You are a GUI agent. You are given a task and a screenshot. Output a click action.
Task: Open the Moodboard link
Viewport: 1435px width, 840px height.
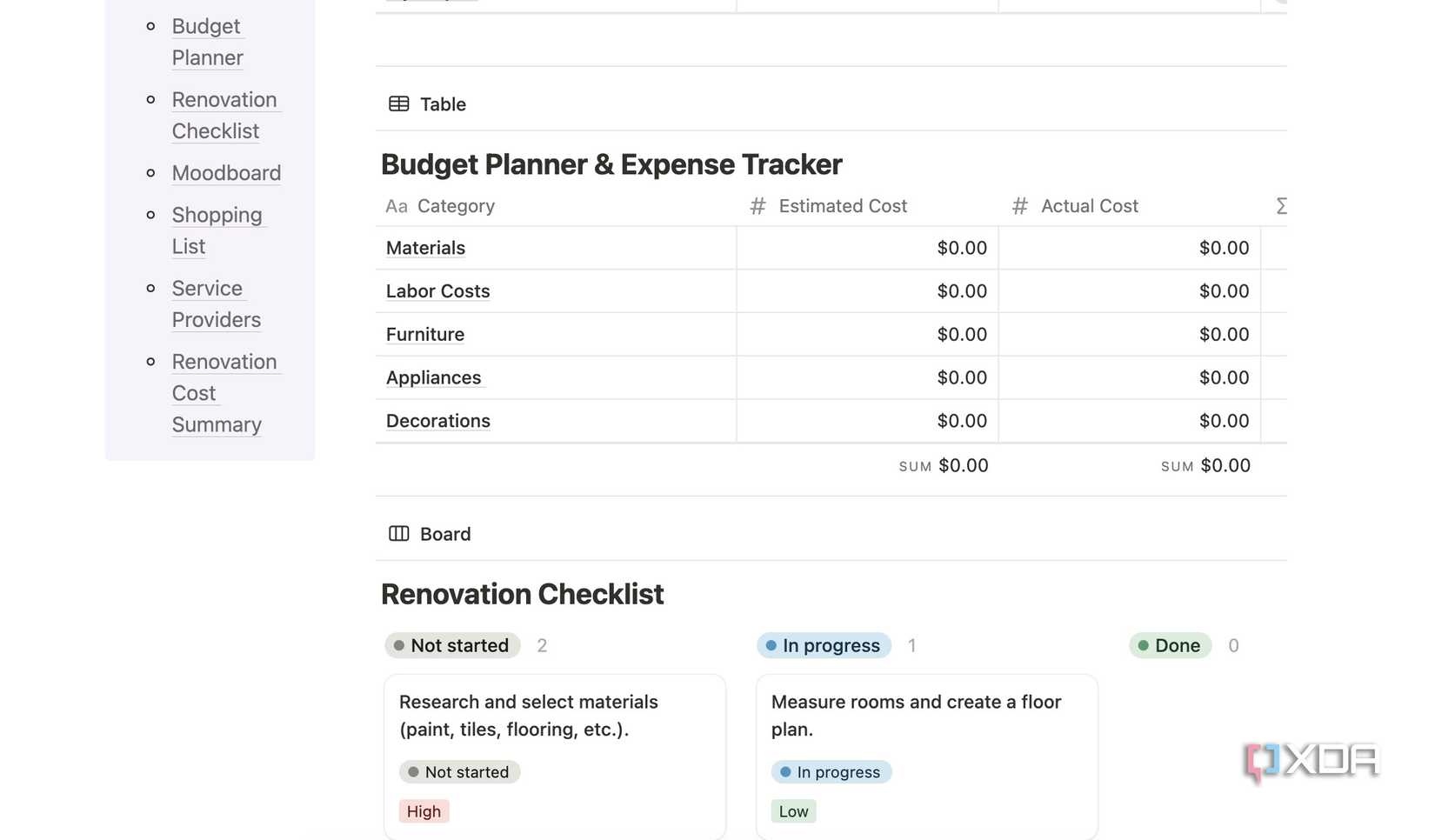[226, 173]
